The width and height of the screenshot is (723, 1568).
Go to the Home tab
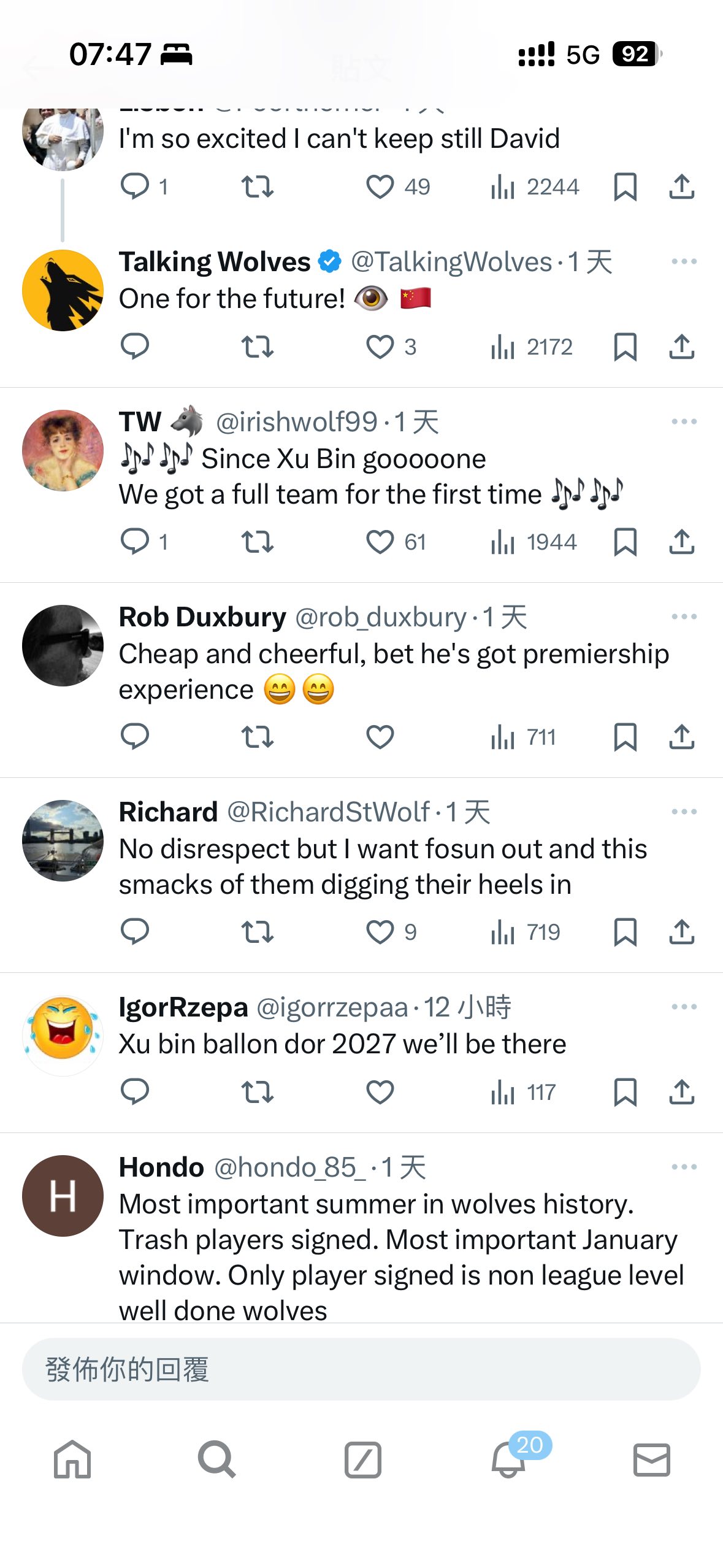point(72,1459)
